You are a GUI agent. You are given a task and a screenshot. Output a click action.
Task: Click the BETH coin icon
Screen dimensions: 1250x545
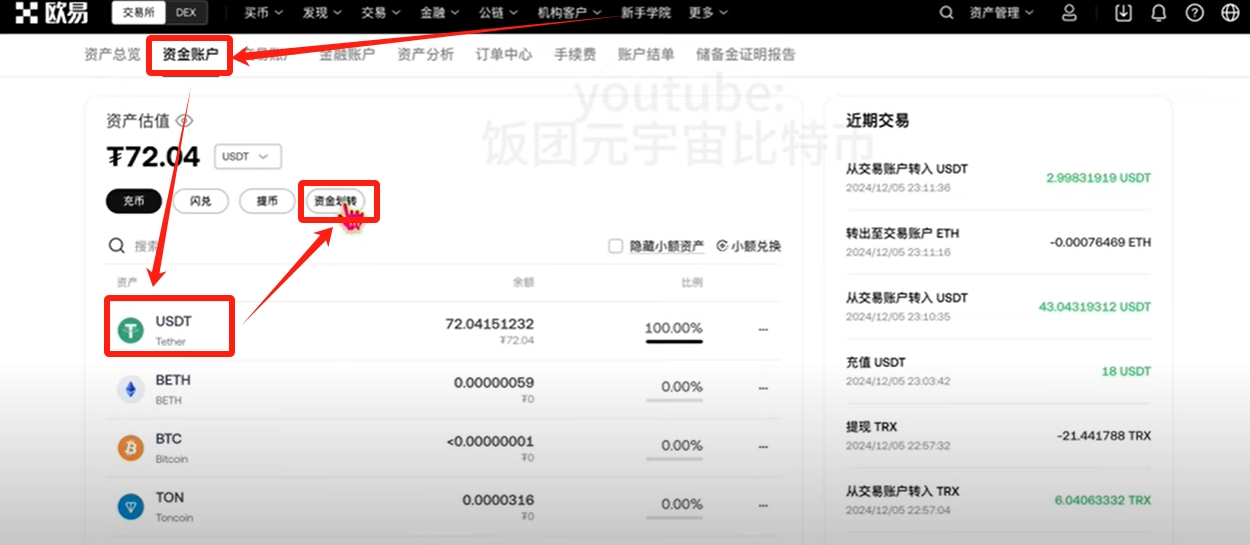(x=131, y=389)
